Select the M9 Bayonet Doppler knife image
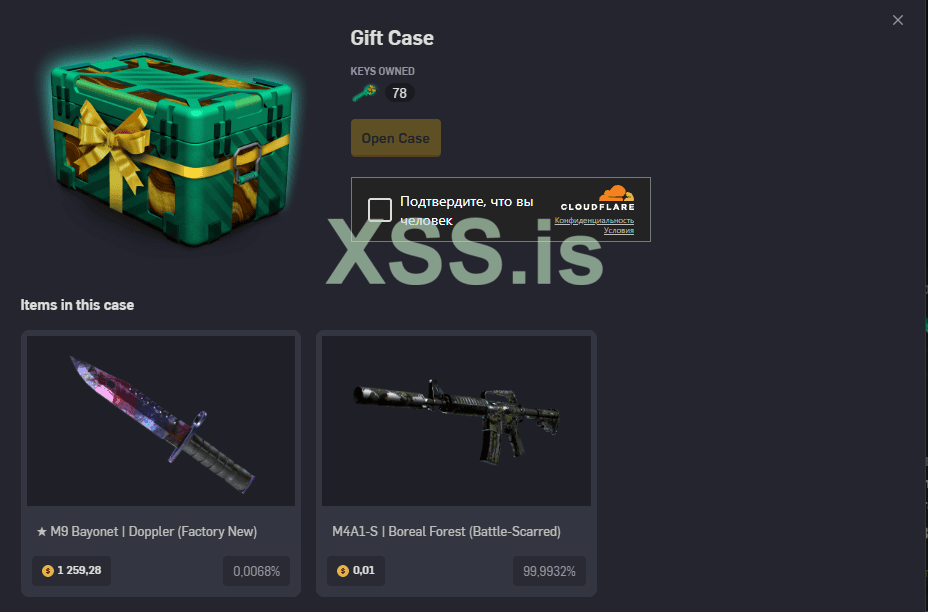Viewport: 928px width, 612px height. pyautogui.click(x=161, y=421)
